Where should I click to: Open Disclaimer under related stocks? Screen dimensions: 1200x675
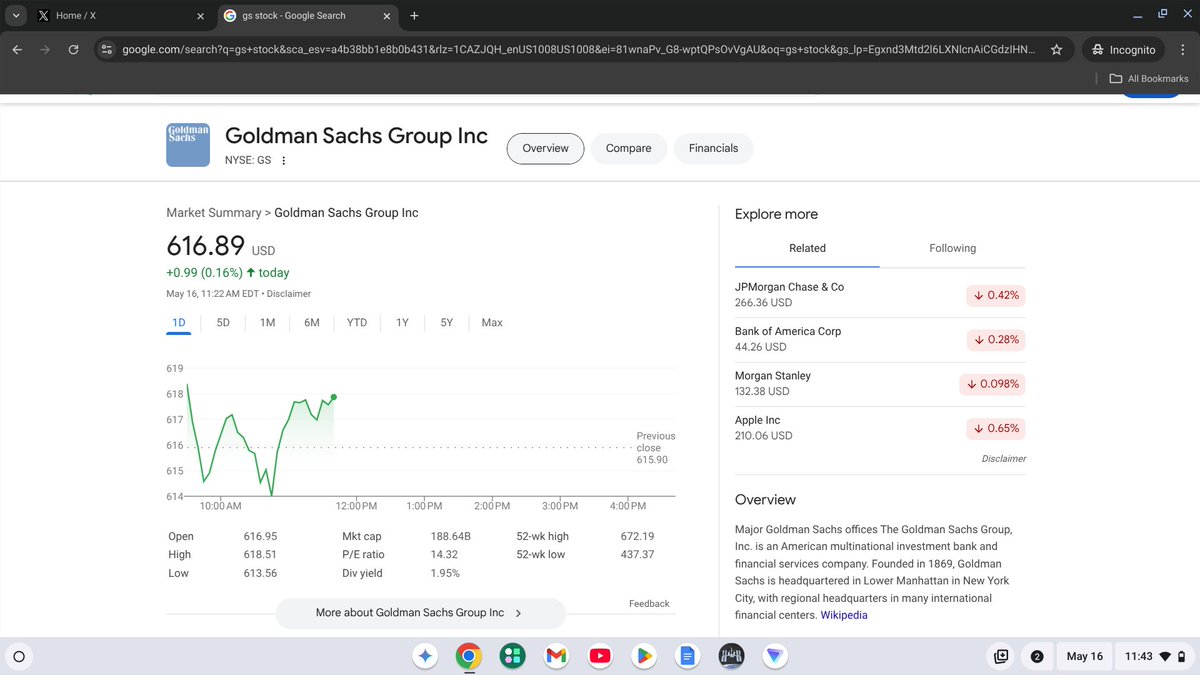coord(1003,459)
